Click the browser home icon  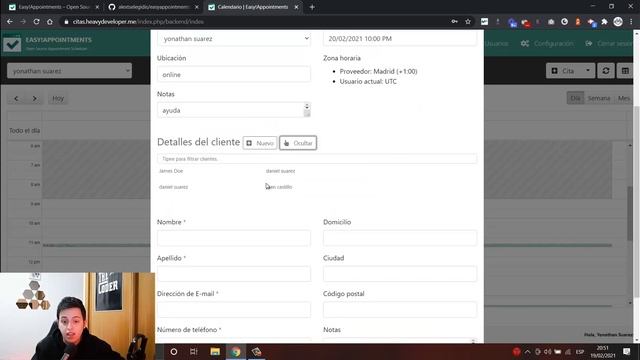click(50, 22)
